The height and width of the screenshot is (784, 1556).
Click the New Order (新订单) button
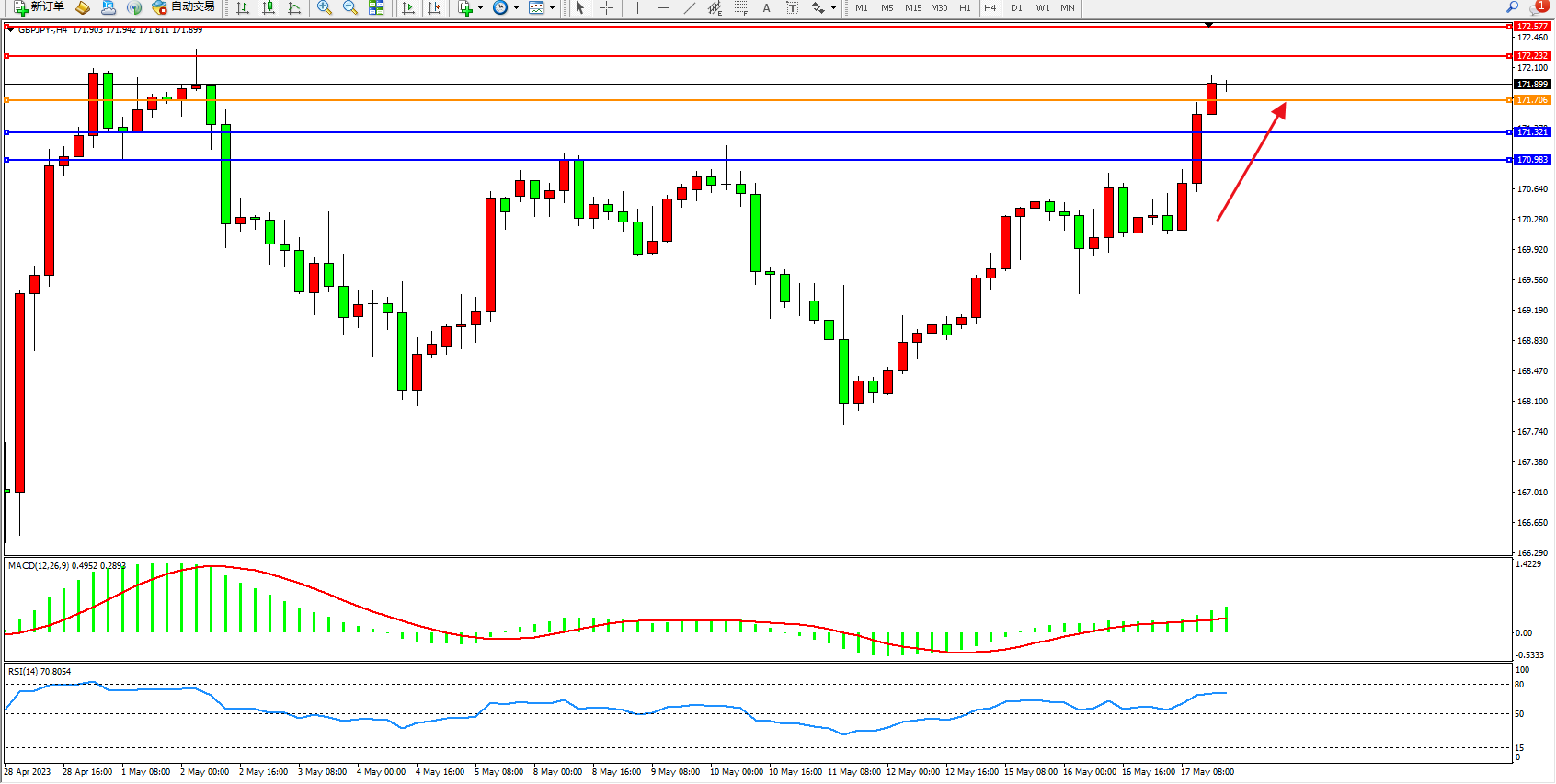tap(39, 7)
